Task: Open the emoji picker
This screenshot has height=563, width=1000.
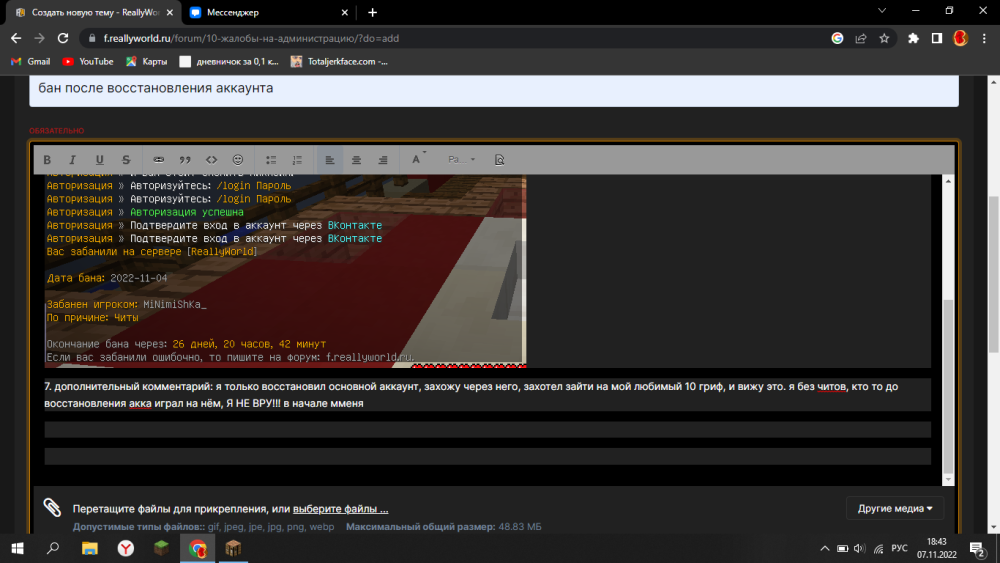Action: pyautogui.click(x=238, y=159)
